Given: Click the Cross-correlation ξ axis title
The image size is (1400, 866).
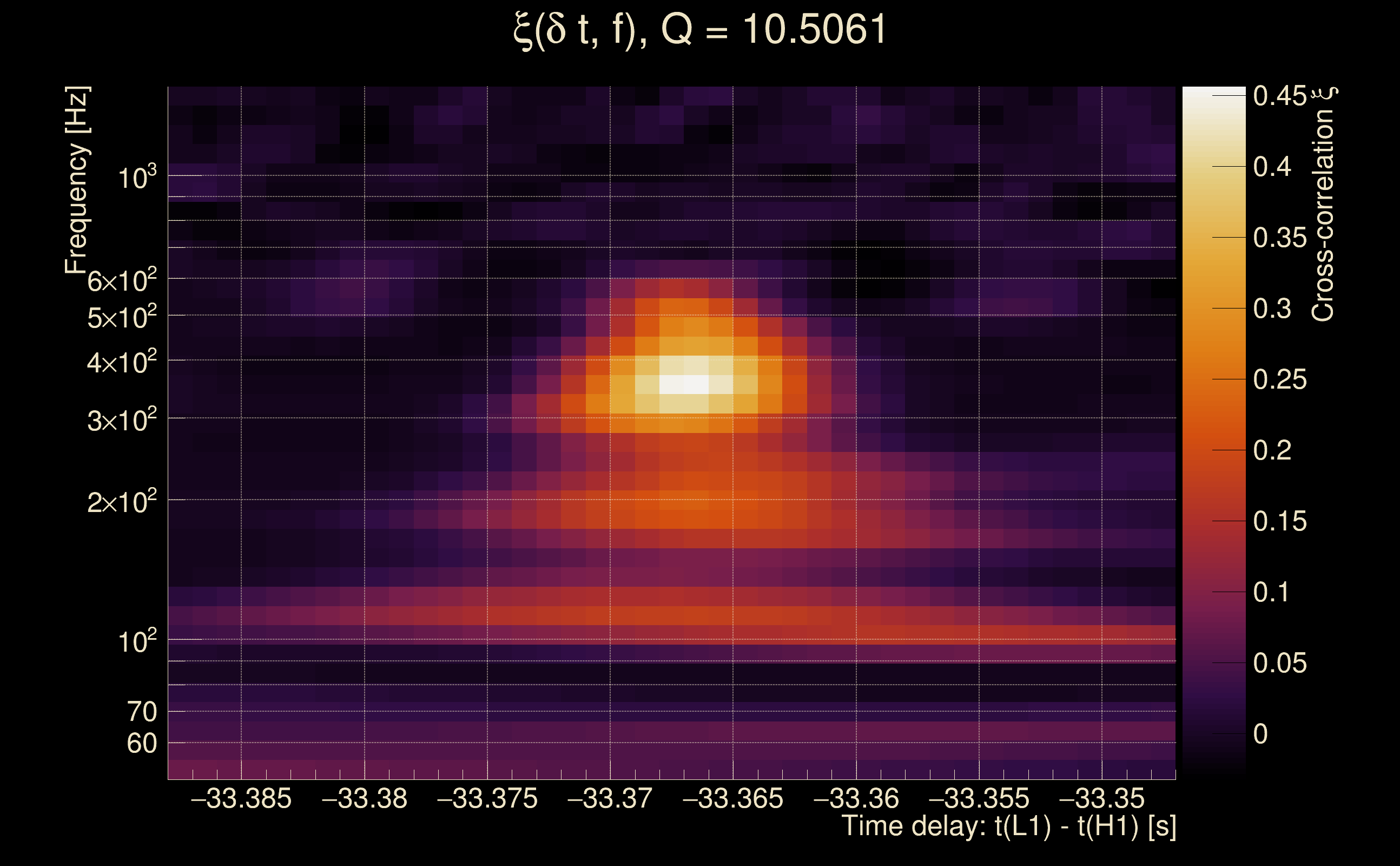Looking at the screenshot, I should pos(1323,204).
